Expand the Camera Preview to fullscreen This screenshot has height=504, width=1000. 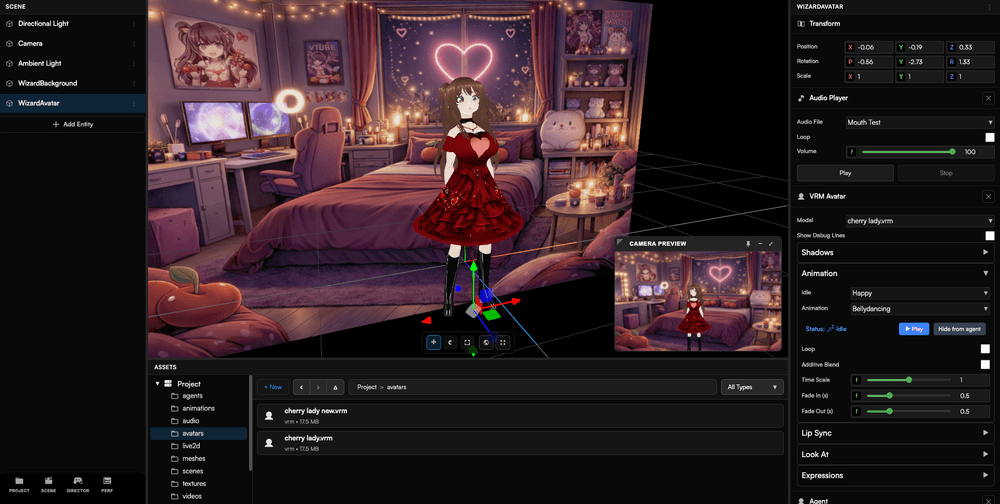(771, 244)
